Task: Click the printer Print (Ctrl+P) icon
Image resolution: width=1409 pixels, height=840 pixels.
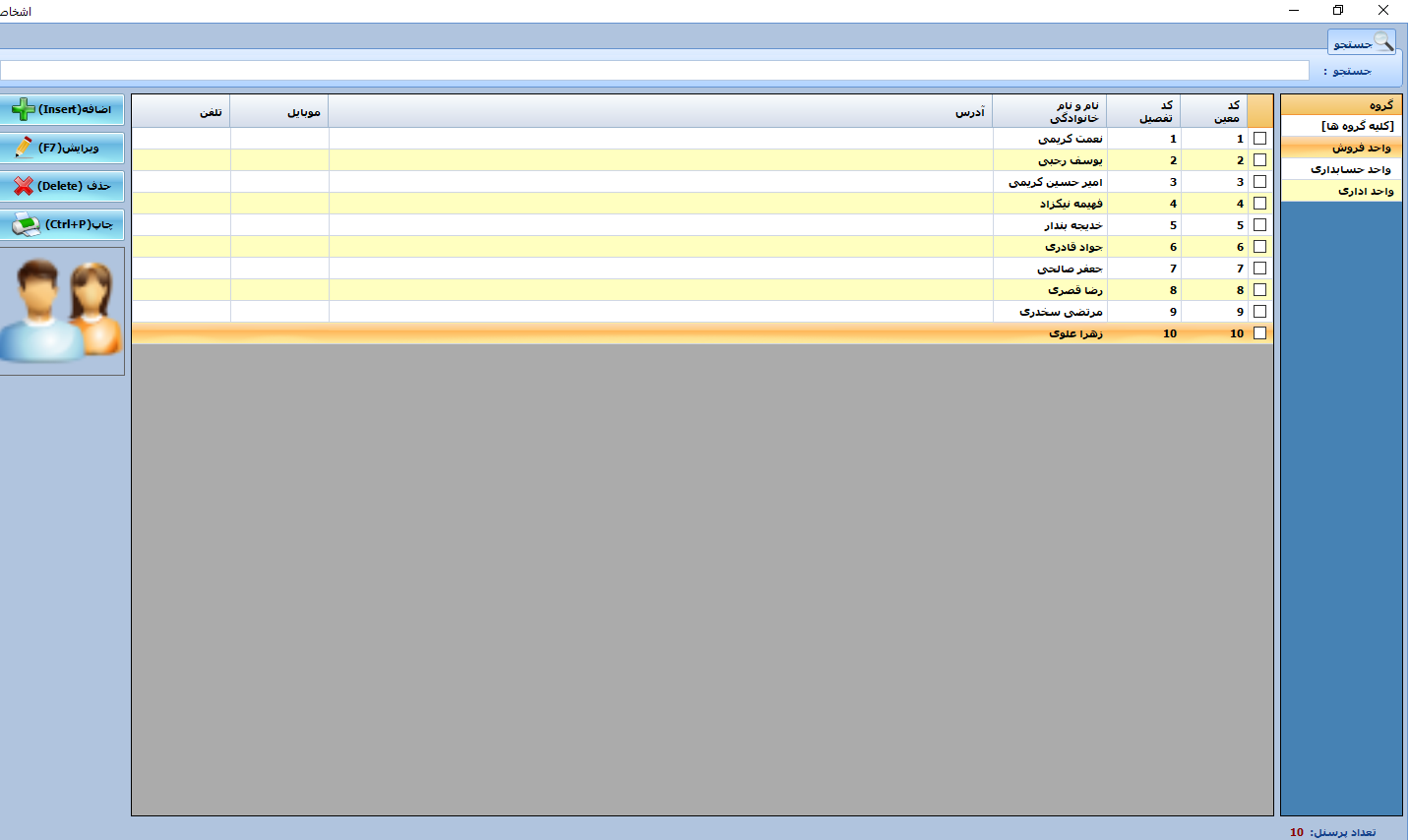Action: point(26,224)
